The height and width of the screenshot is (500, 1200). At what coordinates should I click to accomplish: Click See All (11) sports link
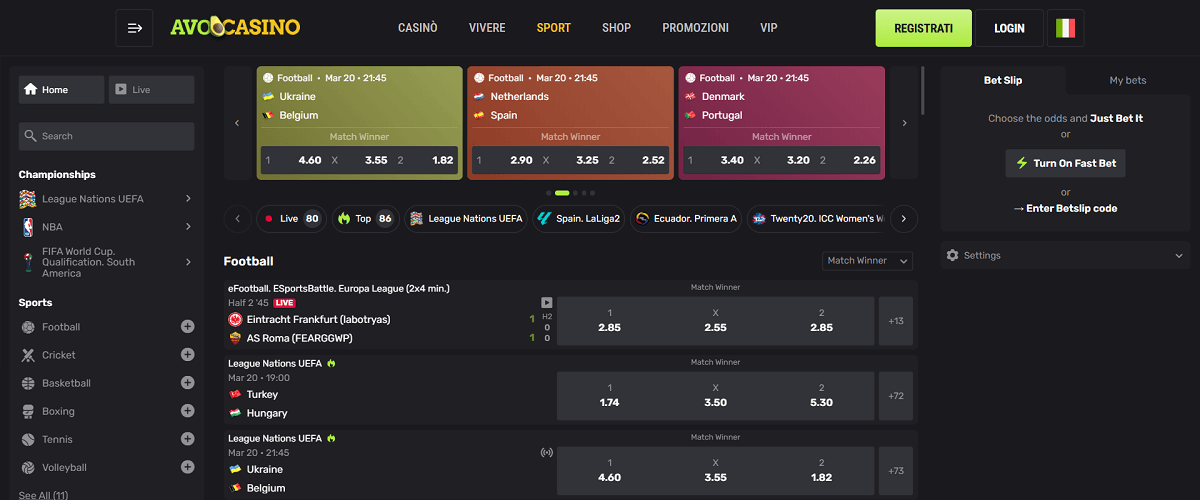point(43,495)
